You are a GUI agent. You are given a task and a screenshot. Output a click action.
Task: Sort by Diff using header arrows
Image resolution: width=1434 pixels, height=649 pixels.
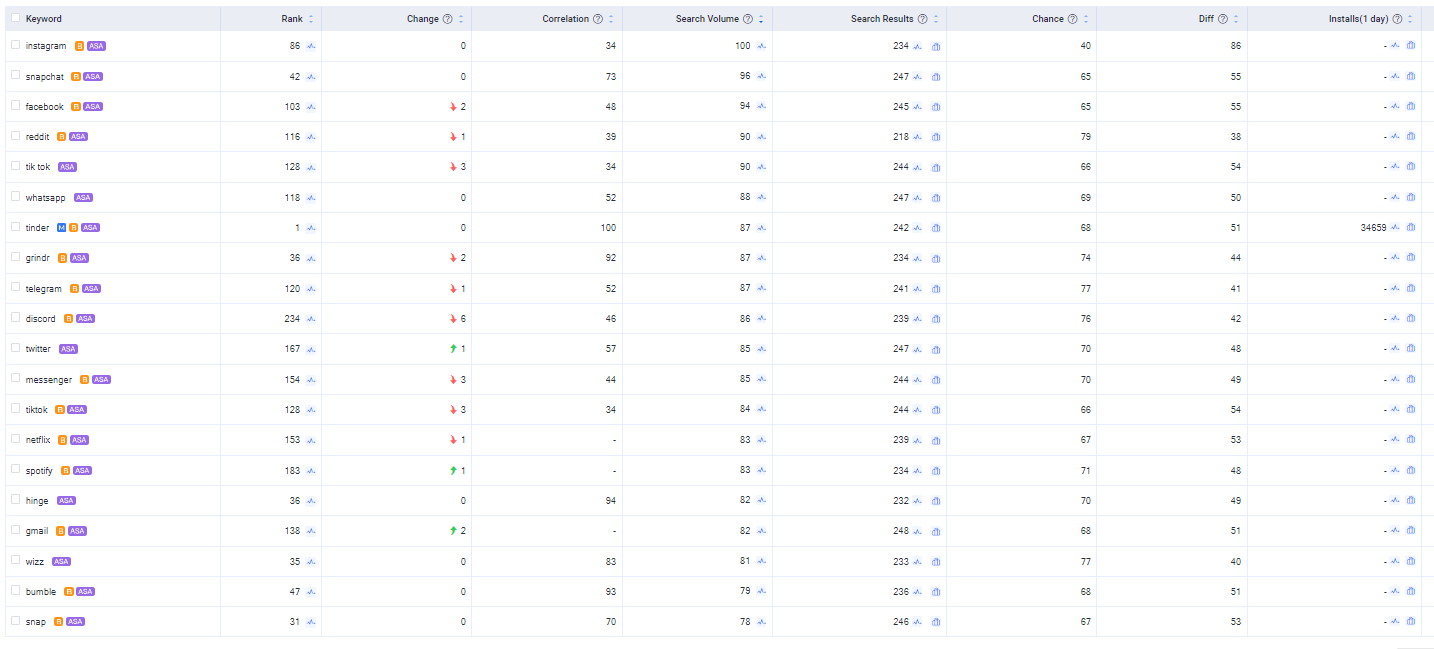point(1236,19)
